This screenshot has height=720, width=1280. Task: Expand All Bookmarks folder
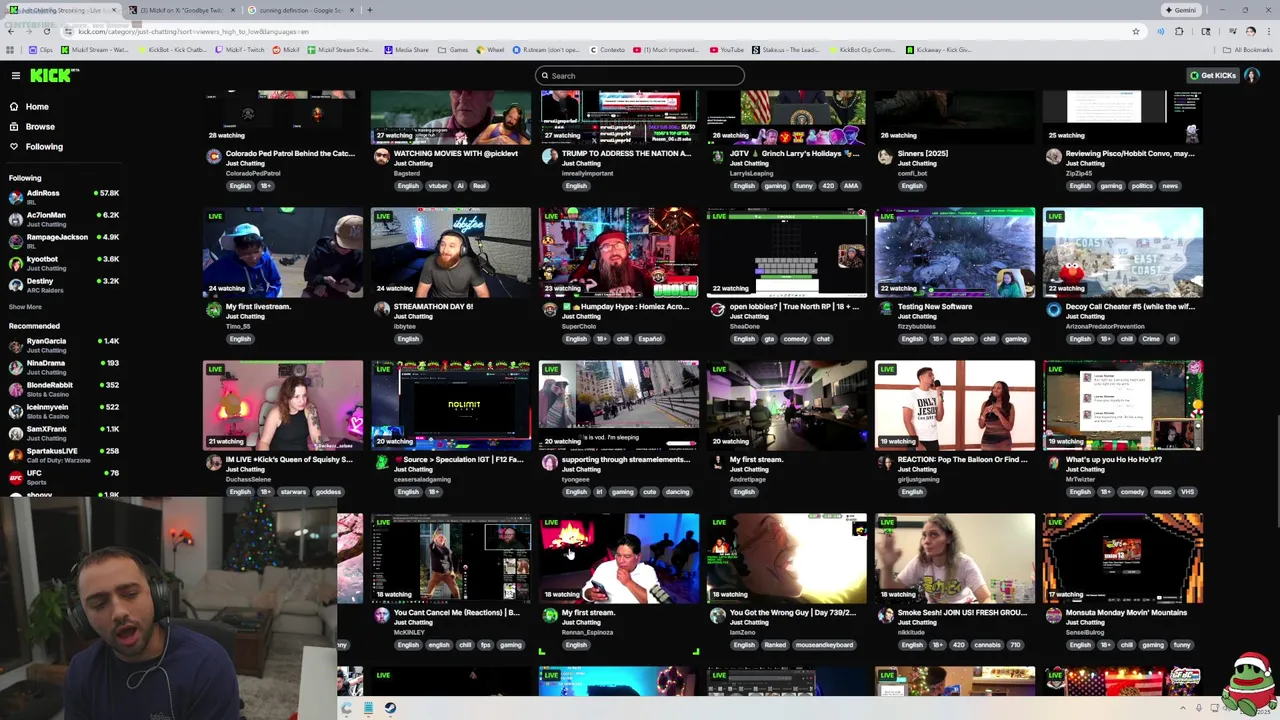(1248, 50)
